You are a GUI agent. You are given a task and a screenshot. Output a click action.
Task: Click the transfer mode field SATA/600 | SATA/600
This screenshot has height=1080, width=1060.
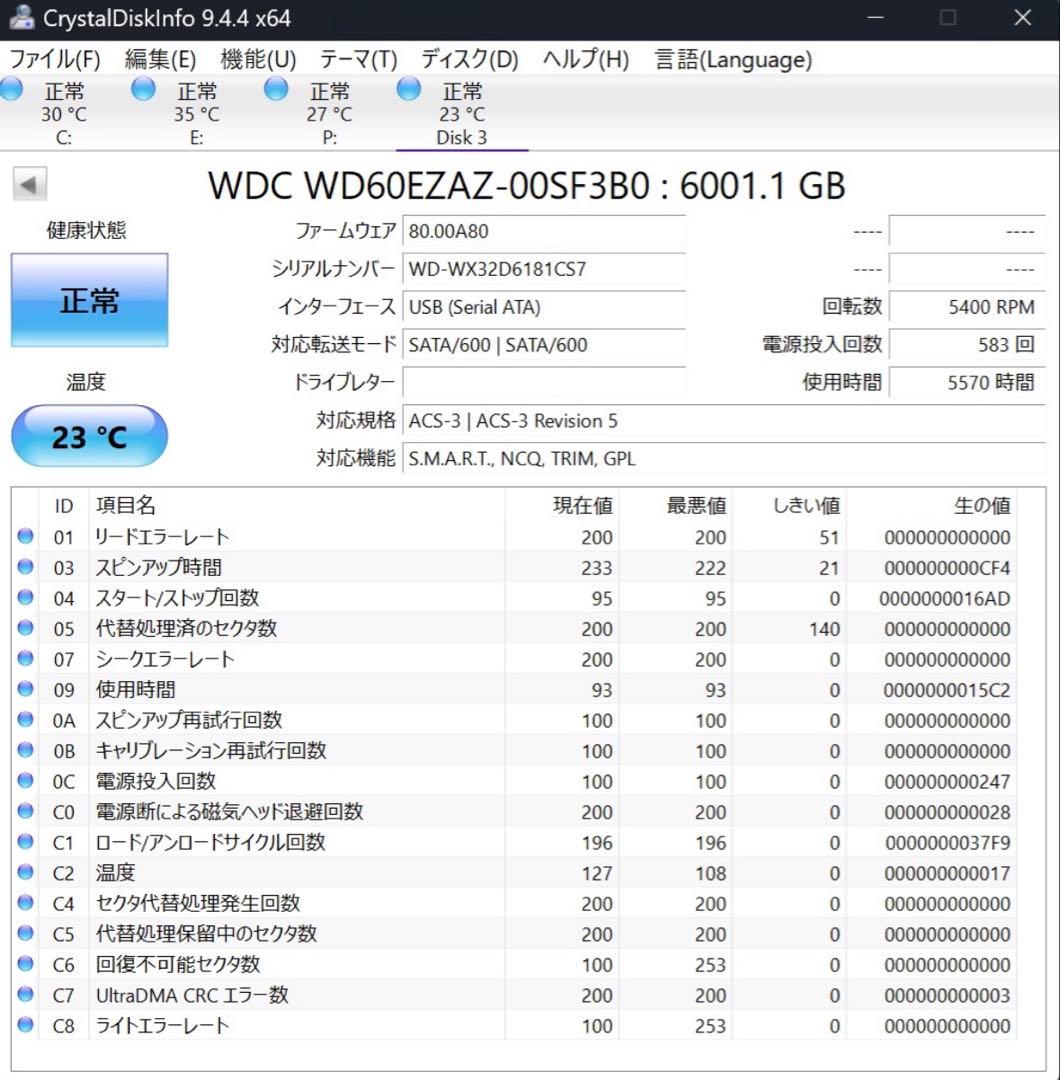click(x=544, y=344)
